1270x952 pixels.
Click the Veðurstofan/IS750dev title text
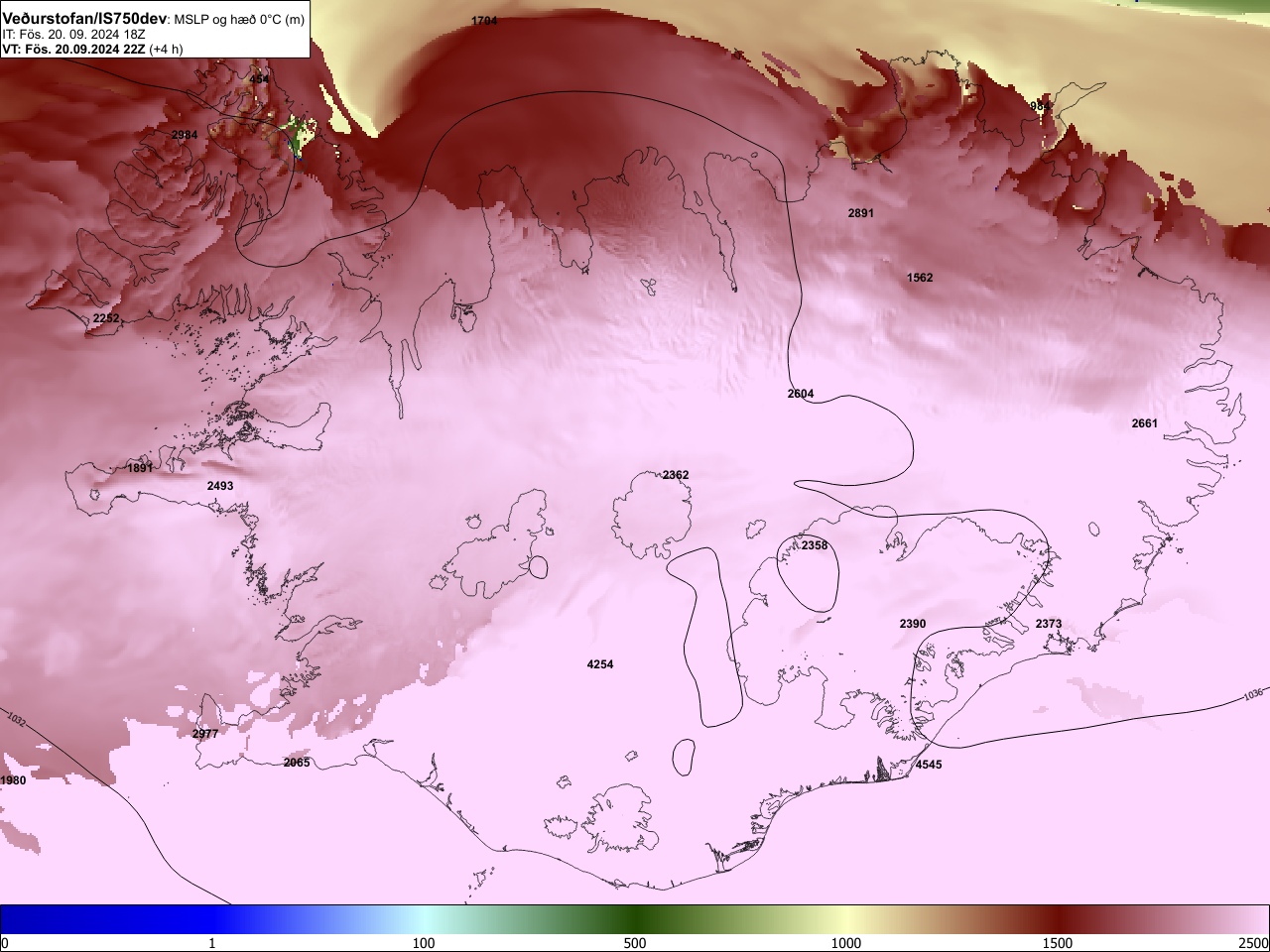[84, 19]
